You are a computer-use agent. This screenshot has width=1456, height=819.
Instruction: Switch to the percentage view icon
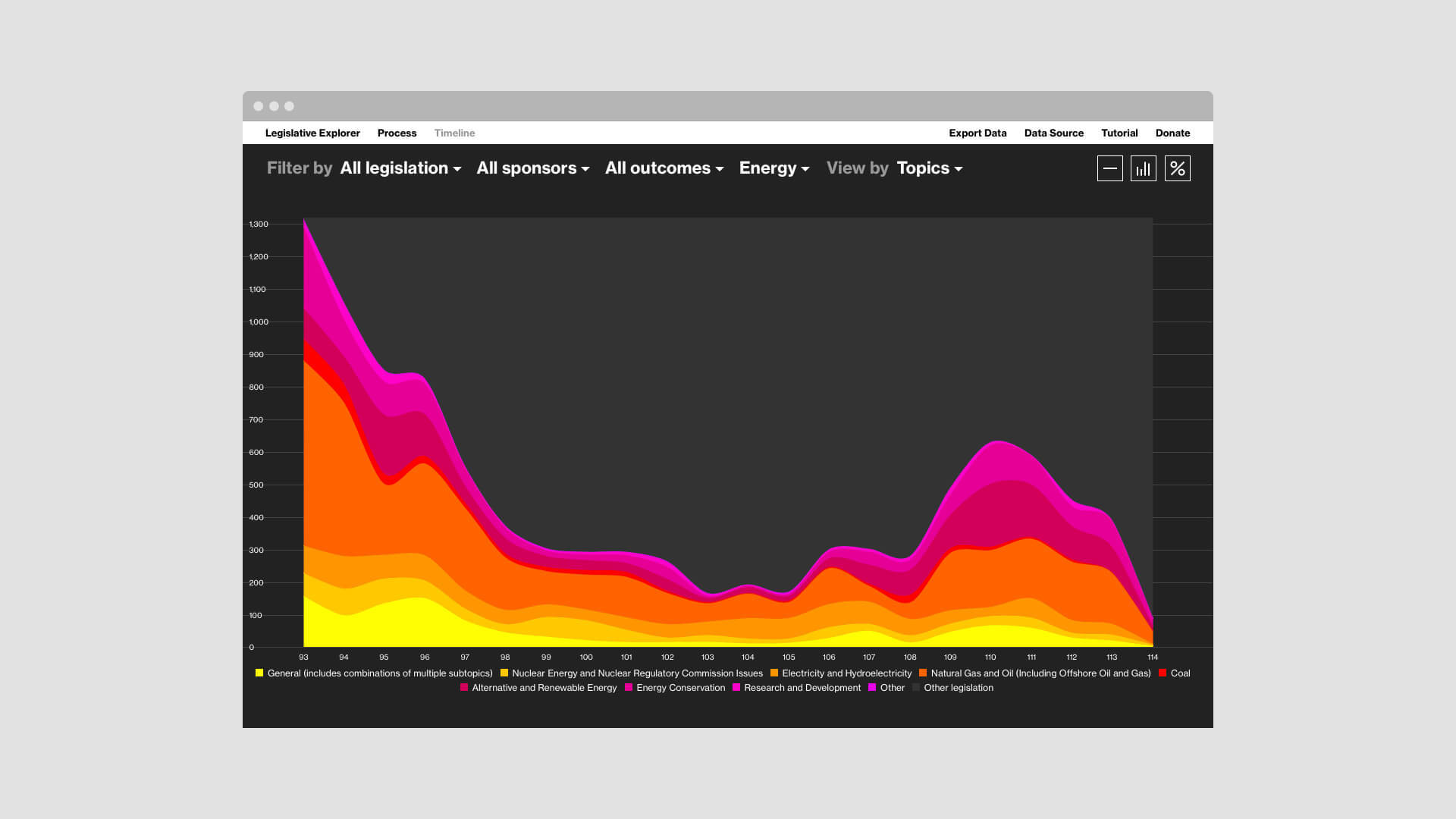1178,168
